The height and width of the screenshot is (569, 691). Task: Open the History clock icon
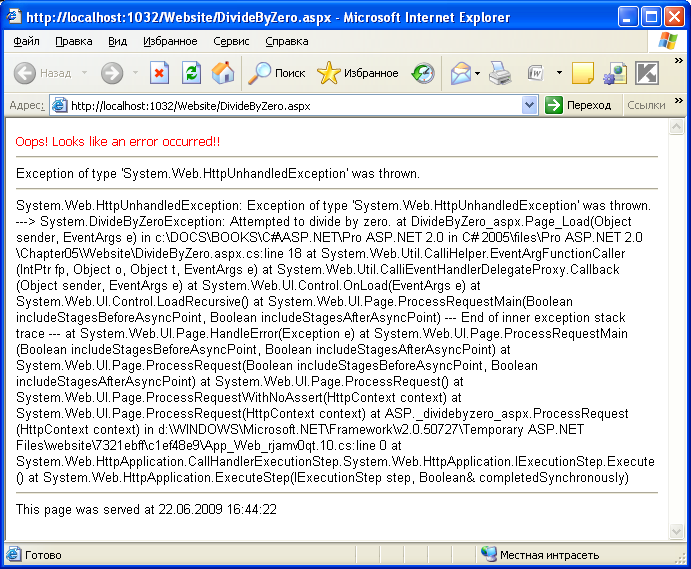point(423,73)
